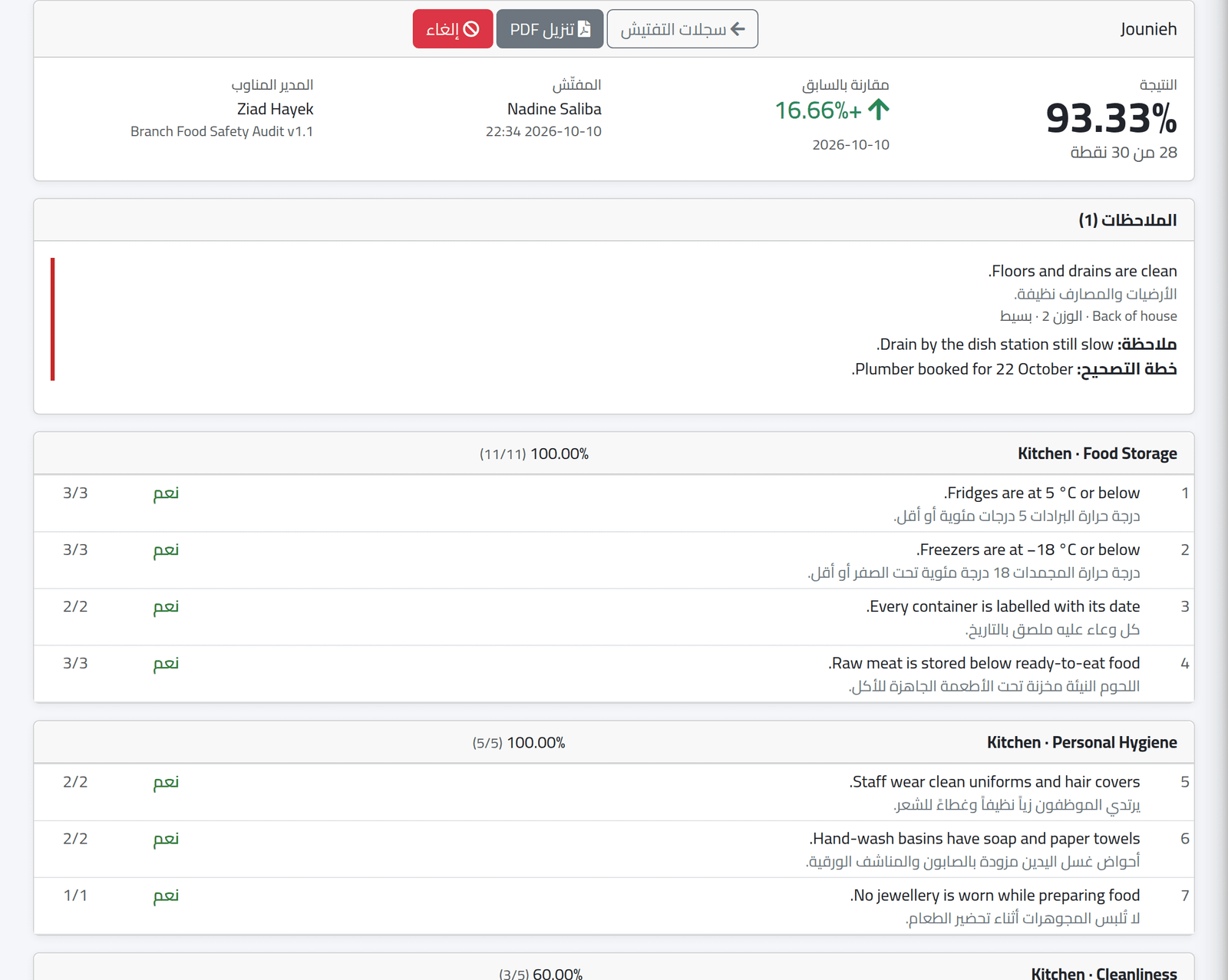This screenshot has width=1228, height=980.
Task: Select the Kitchen · Food Storage section header
Action: point(614,454)
